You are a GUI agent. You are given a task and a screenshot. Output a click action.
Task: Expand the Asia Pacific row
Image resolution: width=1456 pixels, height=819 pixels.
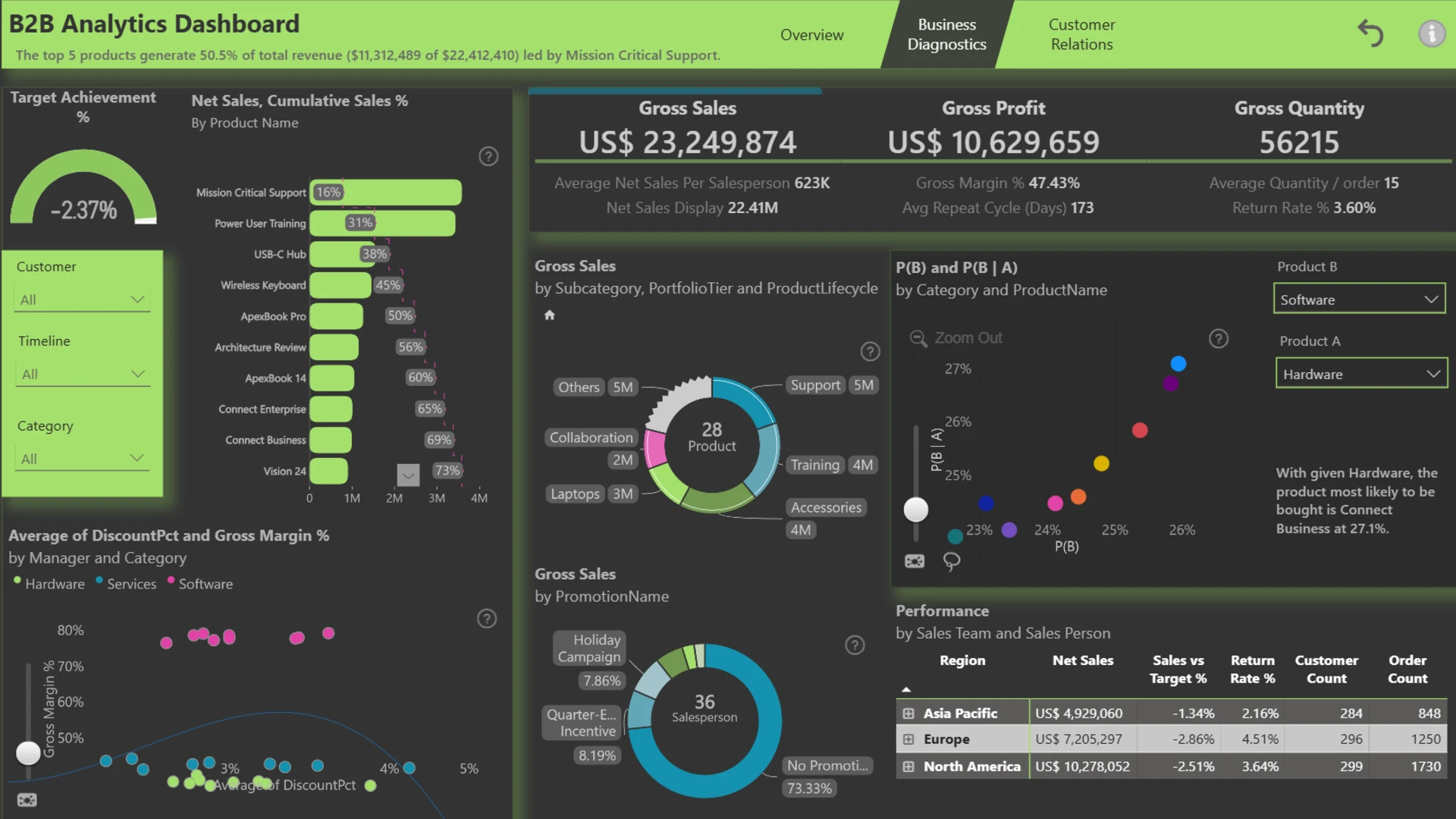(x=908, y=714)
